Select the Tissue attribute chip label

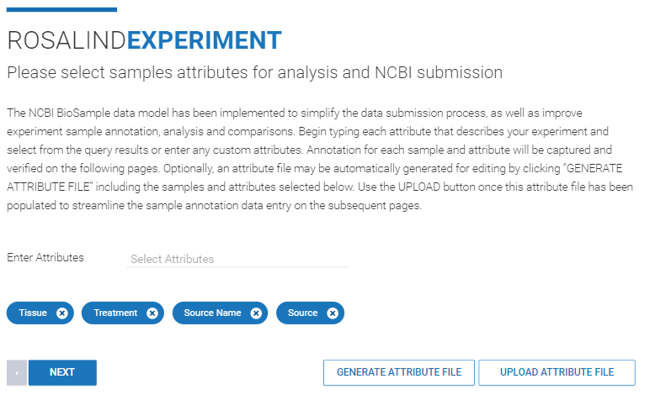(33, 313)
